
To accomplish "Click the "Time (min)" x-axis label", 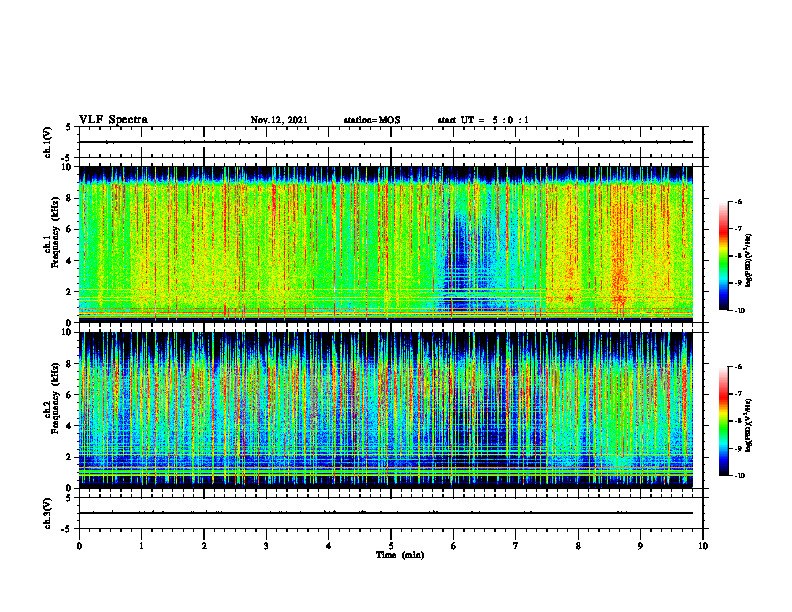I will [x=400, y=555].
